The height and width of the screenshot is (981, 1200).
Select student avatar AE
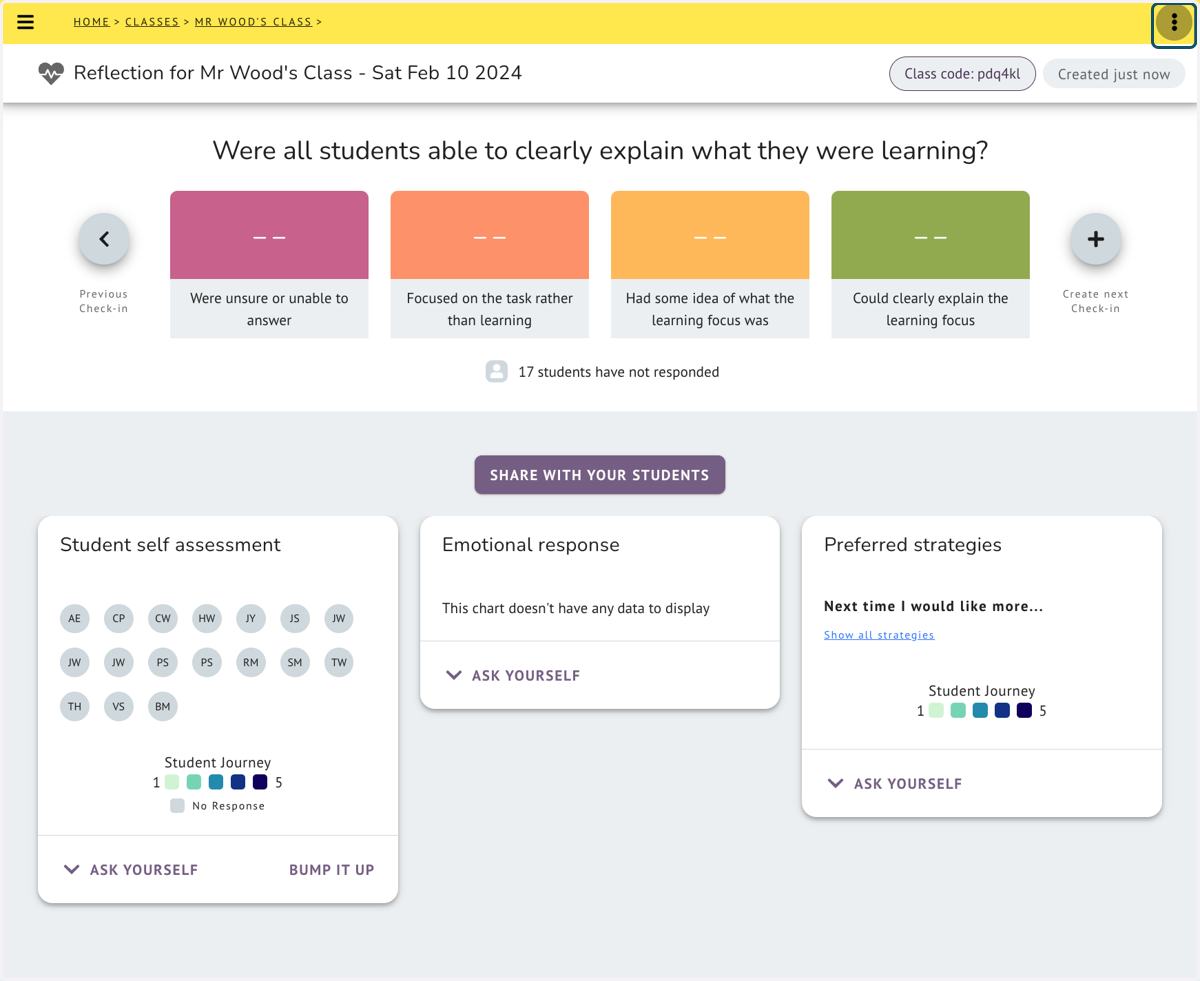pyautogui.click(x=75, y=618)
